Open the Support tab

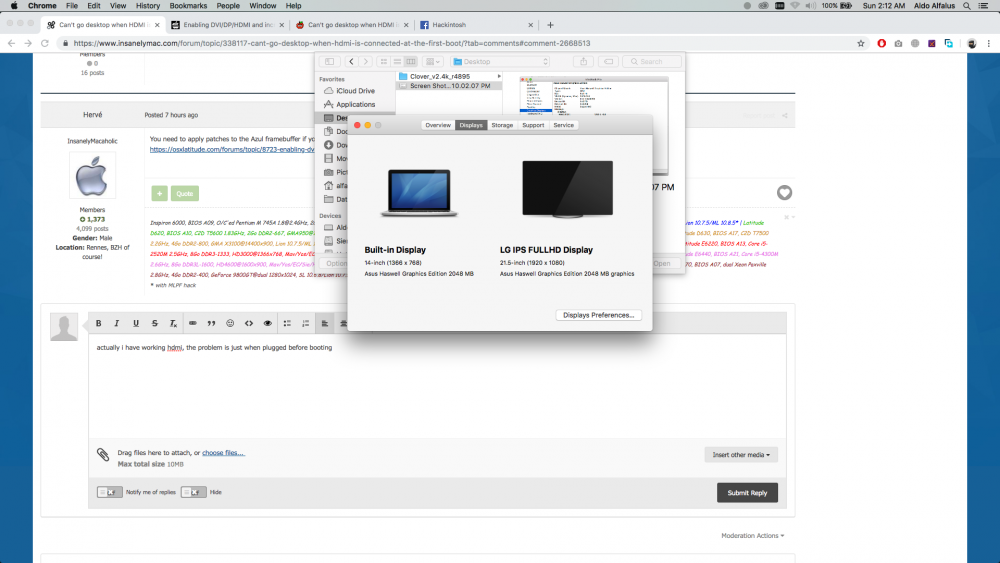tap(533, 125)
